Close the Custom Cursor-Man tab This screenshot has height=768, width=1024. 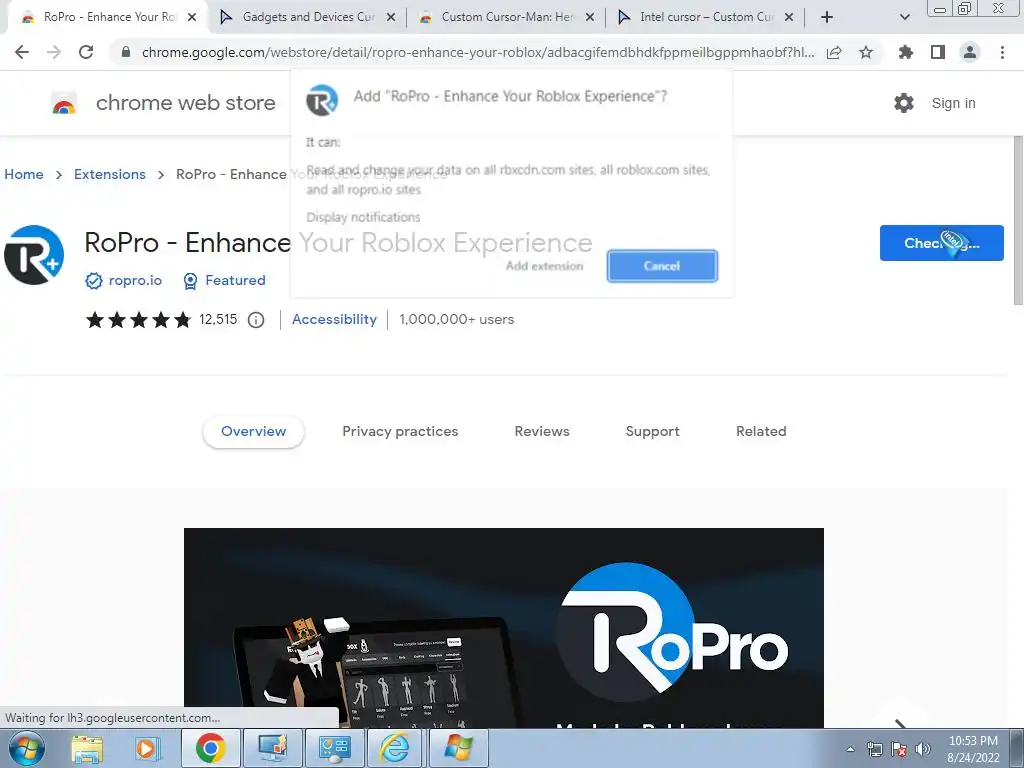tap(590, 18)
